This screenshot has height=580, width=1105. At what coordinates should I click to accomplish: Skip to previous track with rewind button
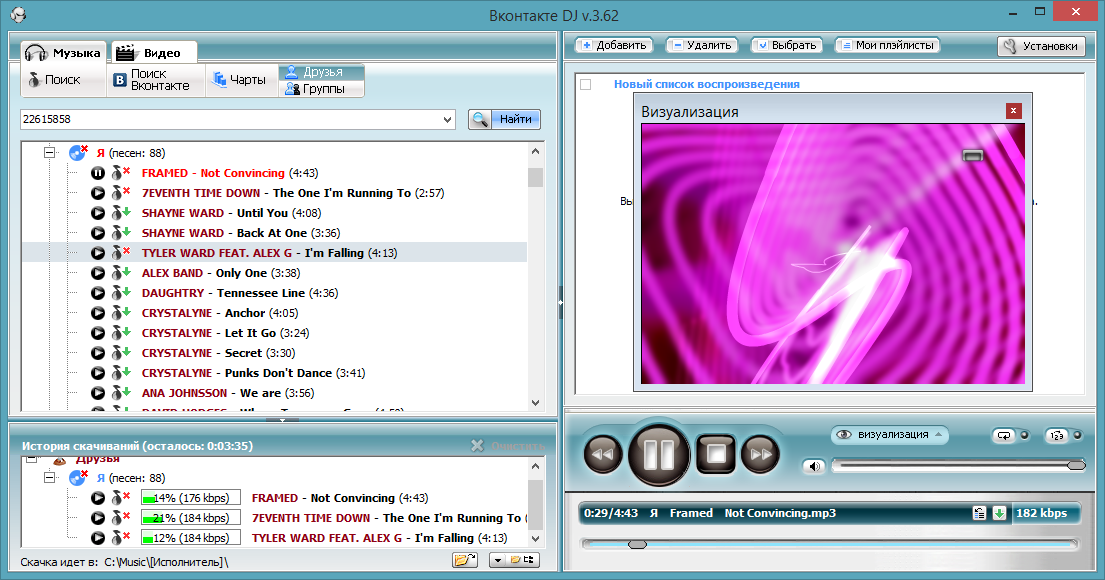coord(603,455)
